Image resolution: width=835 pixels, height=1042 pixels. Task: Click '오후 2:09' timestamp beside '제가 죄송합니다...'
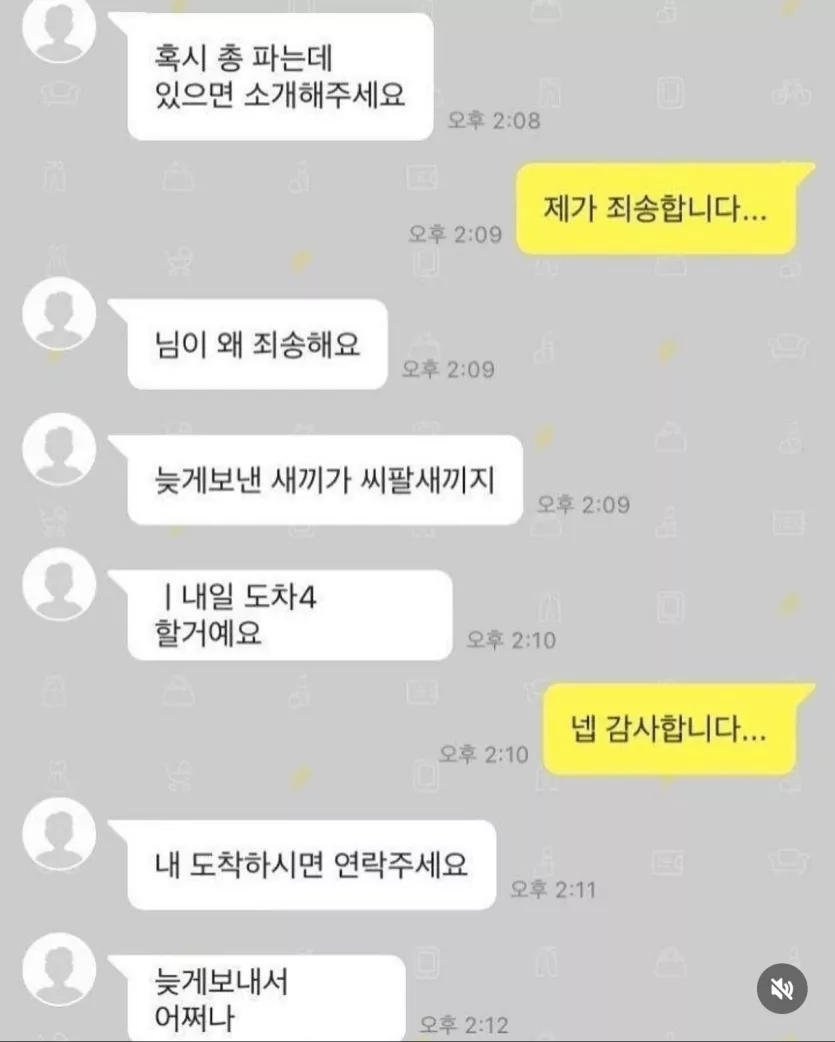pyautogui.click(x=455, y=234)
